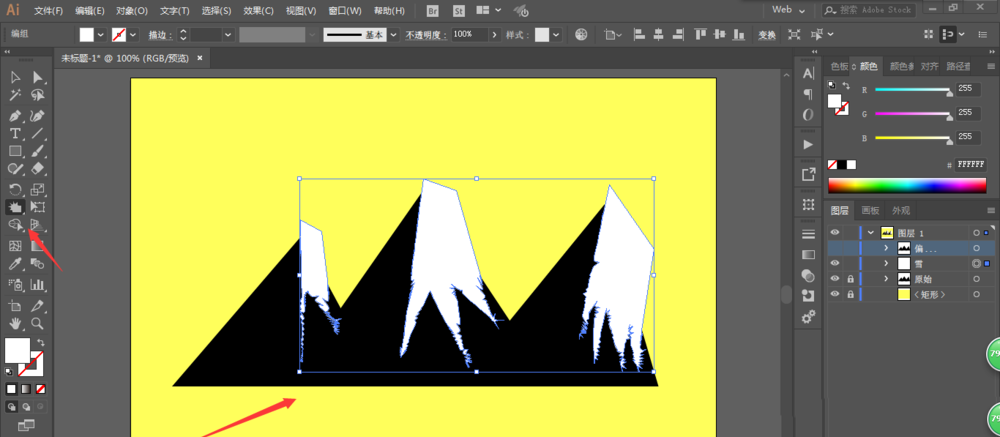Screen dimensions: 1000x437
Task: Select the Rotate tool
Action: (x=15, y=189)
